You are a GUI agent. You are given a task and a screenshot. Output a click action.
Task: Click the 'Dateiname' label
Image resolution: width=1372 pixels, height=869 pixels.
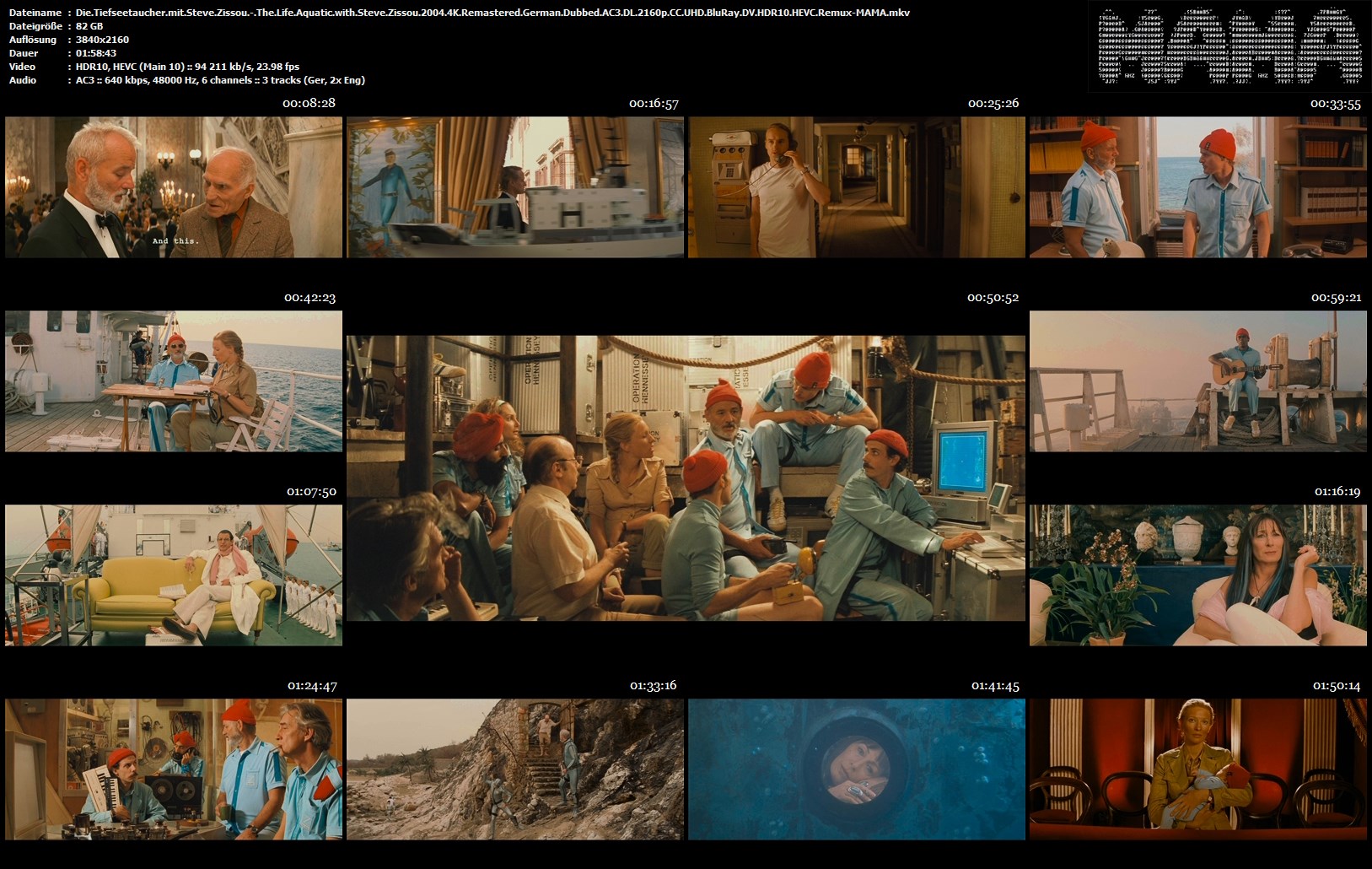pyautogui.click(x=35, y=13)
